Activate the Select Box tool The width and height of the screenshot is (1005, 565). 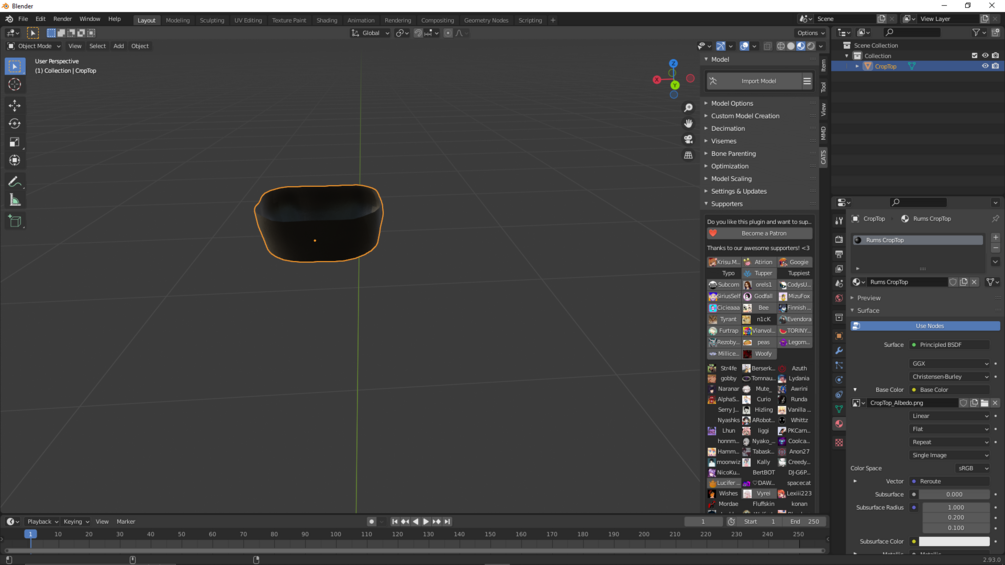(15, 66)
